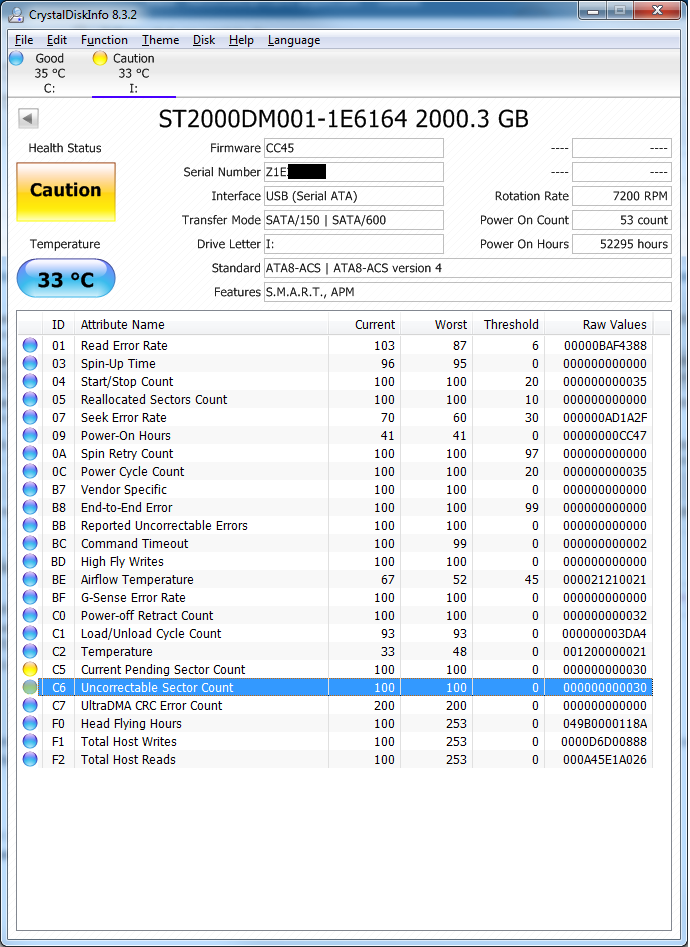This screenshot has height=947, width=690.
Task: Click status orb beside Command Timeout
Action: point(30,544)
